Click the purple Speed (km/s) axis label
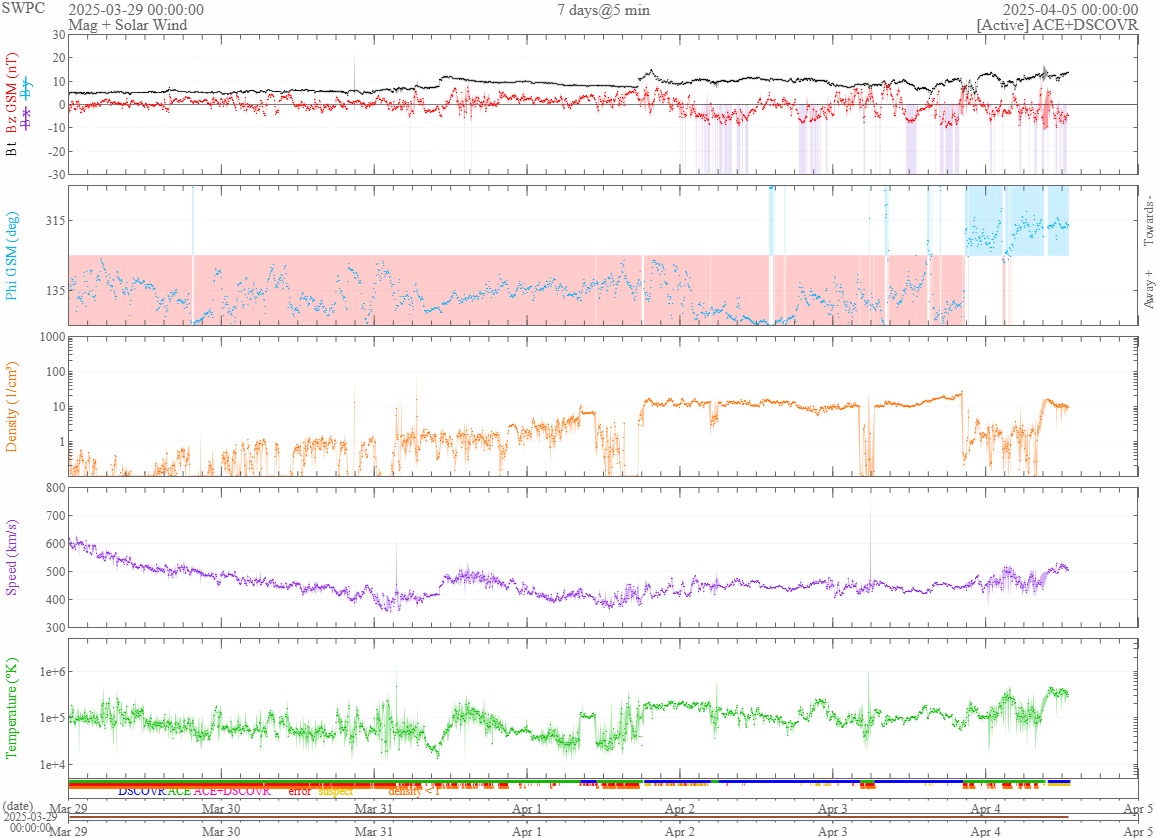 click(x=11, y=557)
